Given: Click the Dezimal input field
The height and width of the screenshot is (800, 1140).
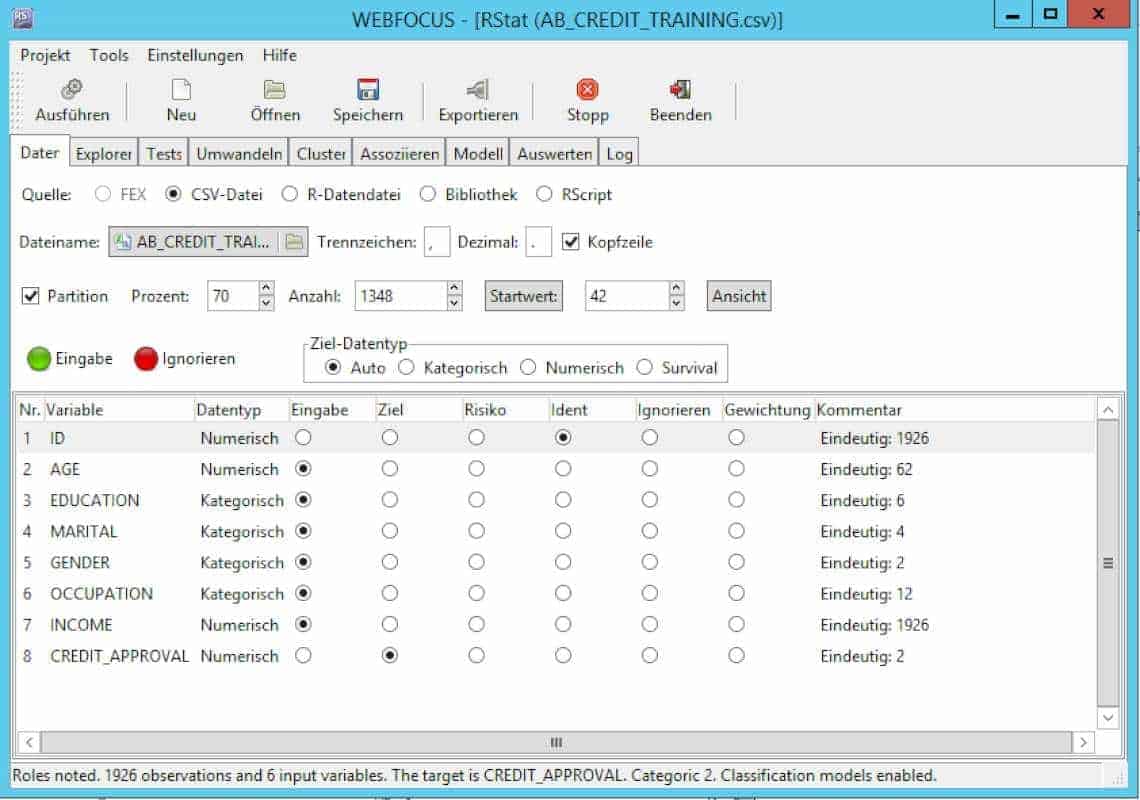Looking at the screenshot, I should coord(538,242).
